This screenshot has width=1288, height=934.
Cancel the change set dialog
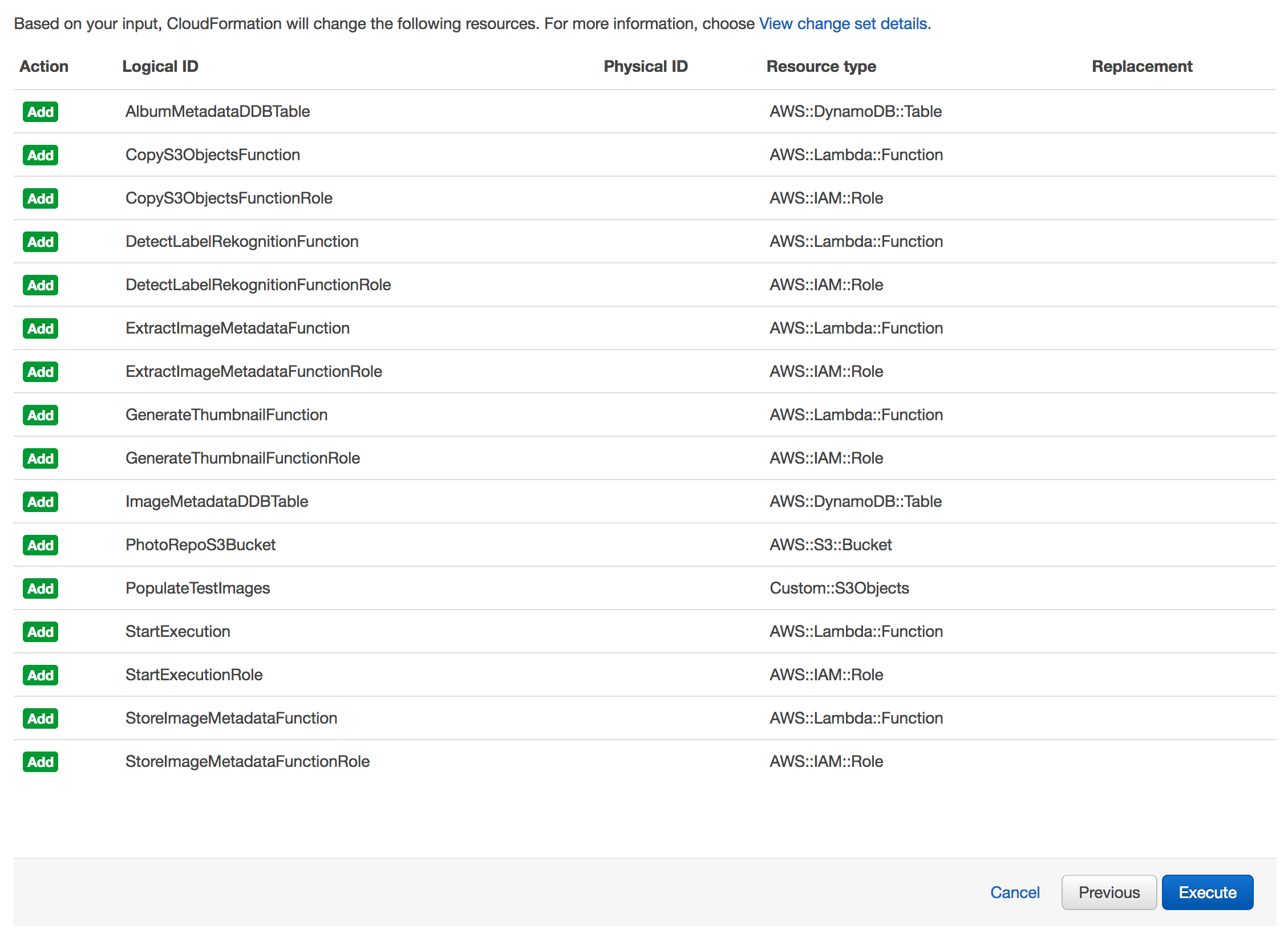pyautogui.click(x=1014, y=892)
